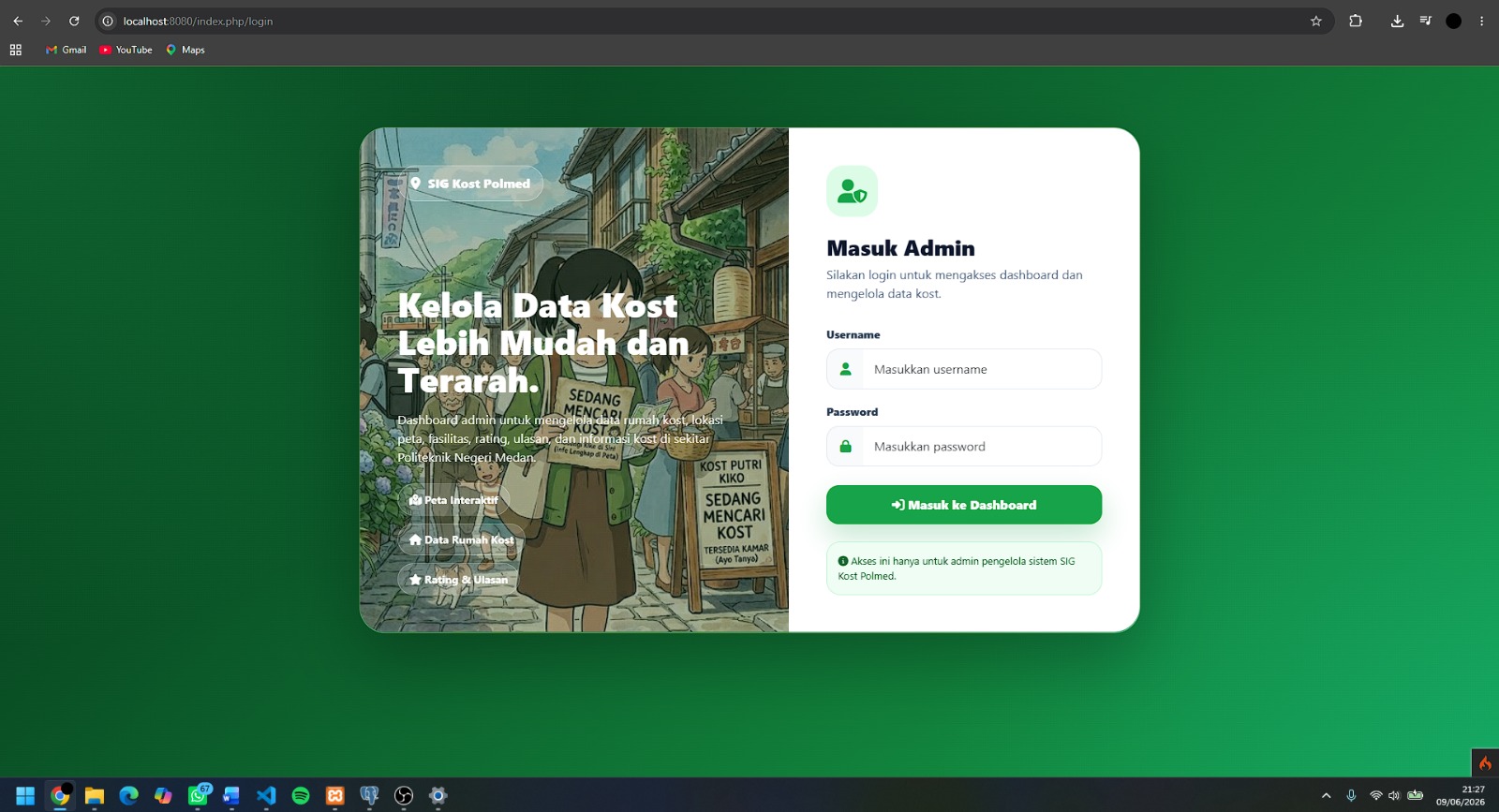The height and width of the screenshot is (812, 1499).
Task: Reload the login page
Action: click(74, 21)
